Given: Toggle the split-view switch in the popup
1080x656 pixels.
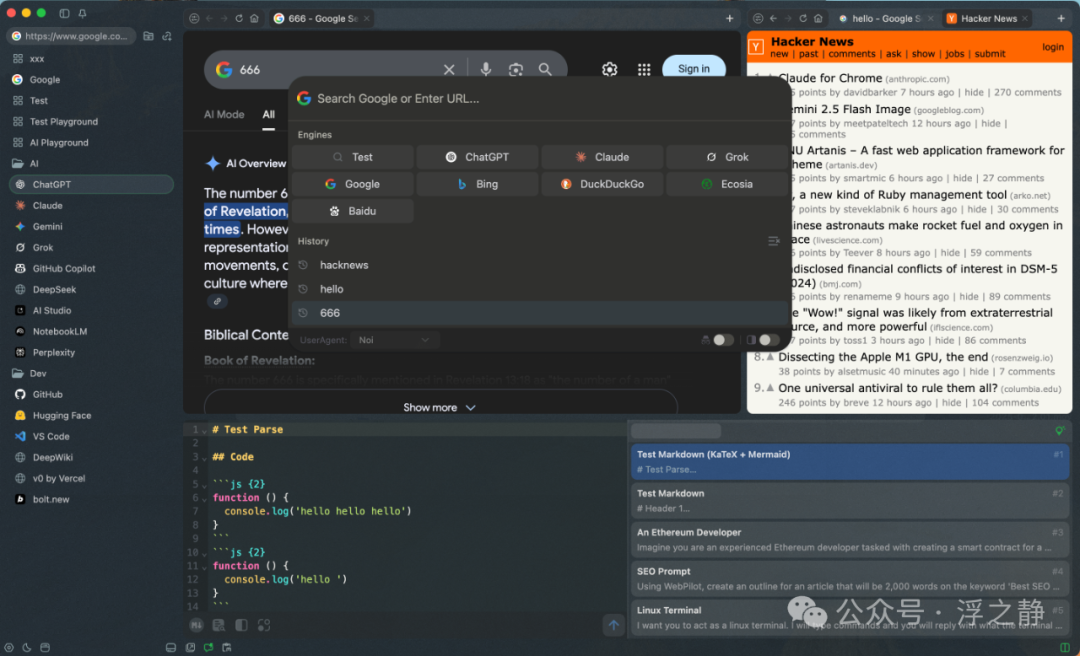Looking at the screenshot, I should [x=769, y=340].
